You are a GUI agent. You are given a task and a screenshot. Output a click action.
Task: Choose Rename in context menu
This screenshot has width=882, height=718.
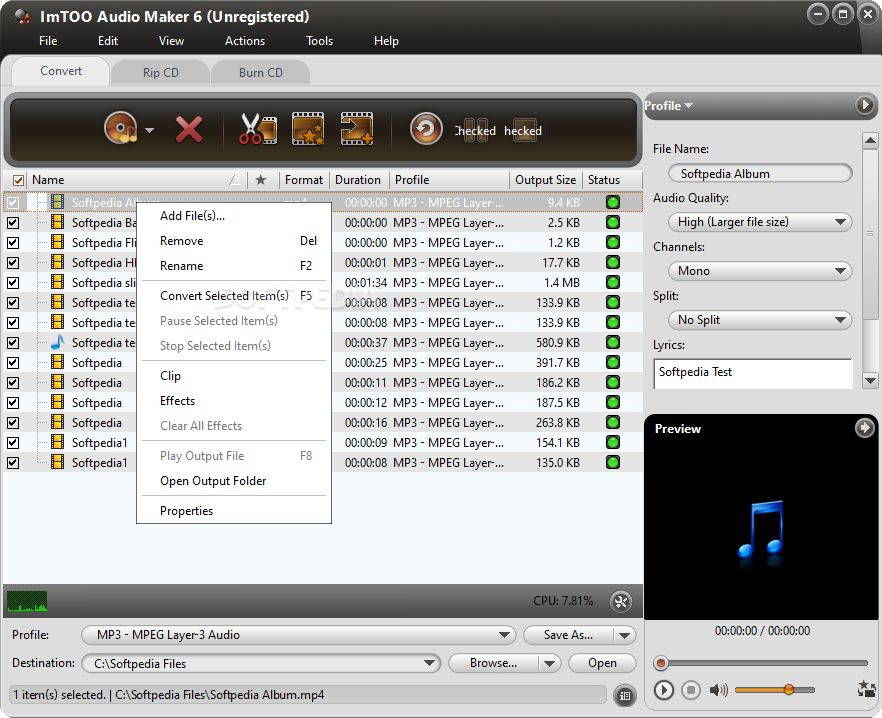[234, 266]
